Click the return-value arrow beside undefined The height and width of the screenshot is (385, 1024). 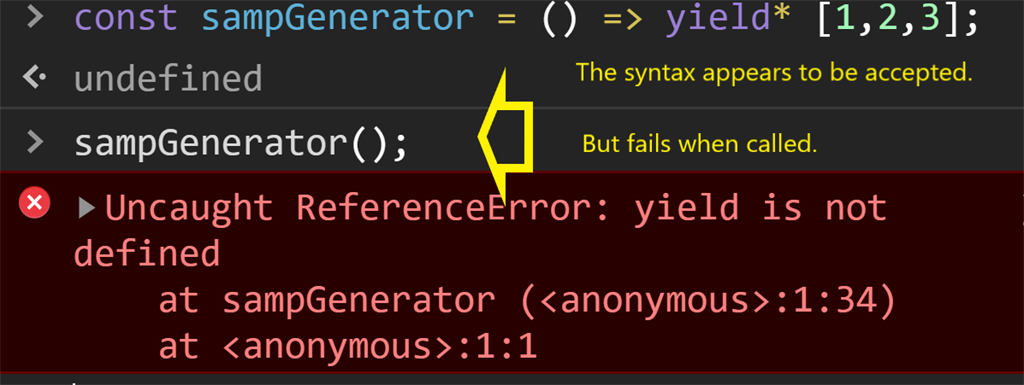coord(33,78)
